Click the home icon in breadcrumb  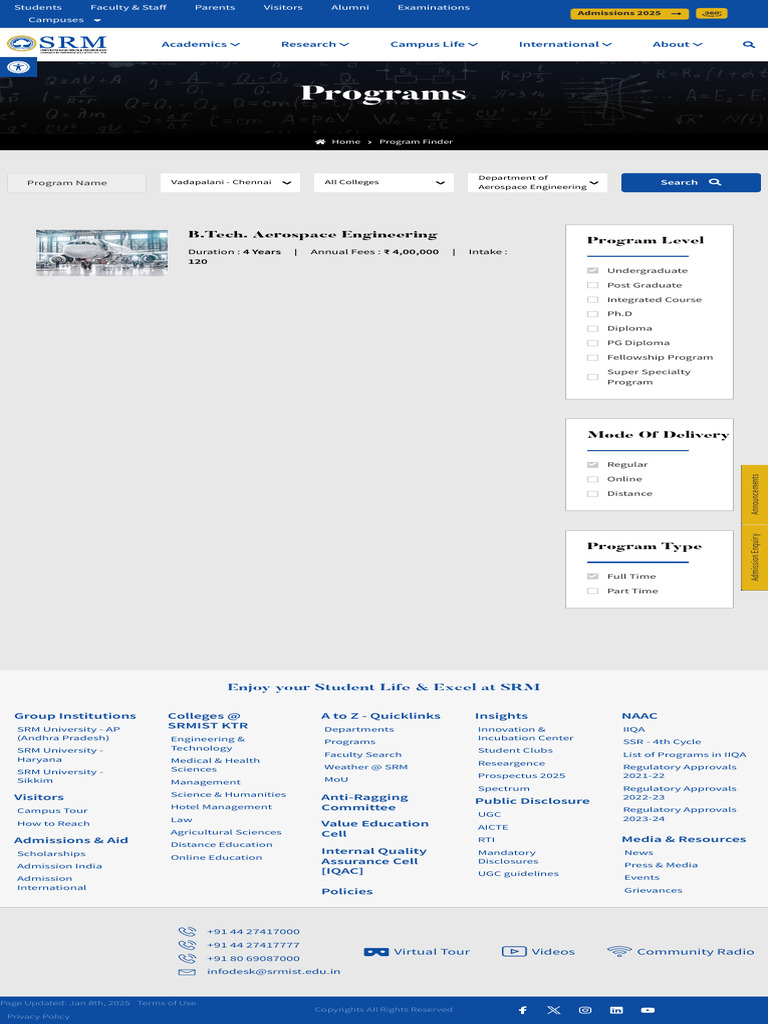coord(320,142)
